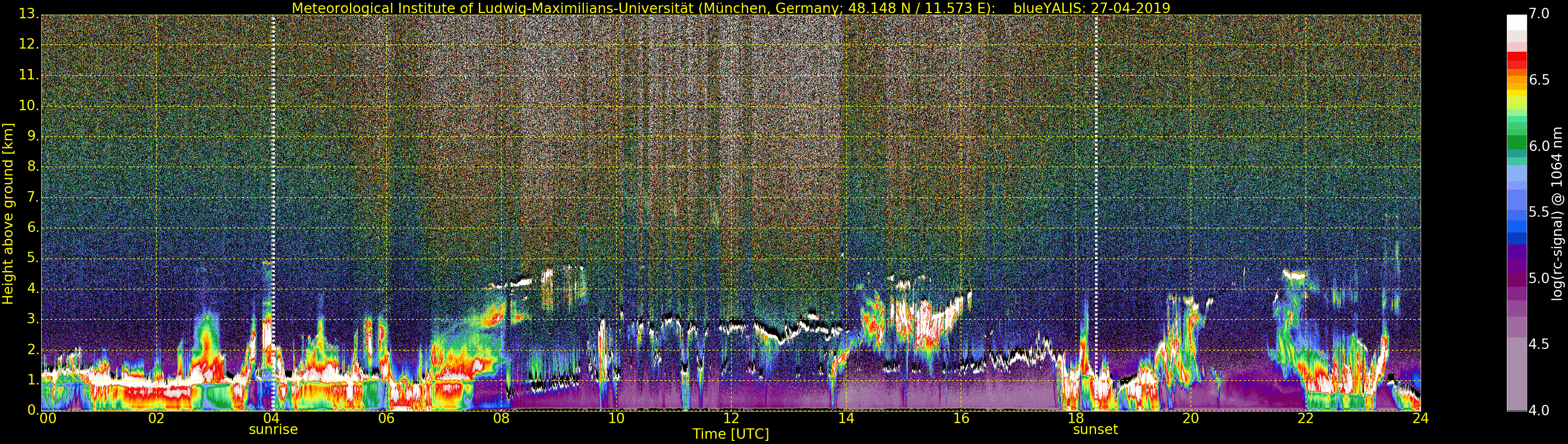
Task: Click the y-axis tick label '11.'
Action: tap(28, 75)
